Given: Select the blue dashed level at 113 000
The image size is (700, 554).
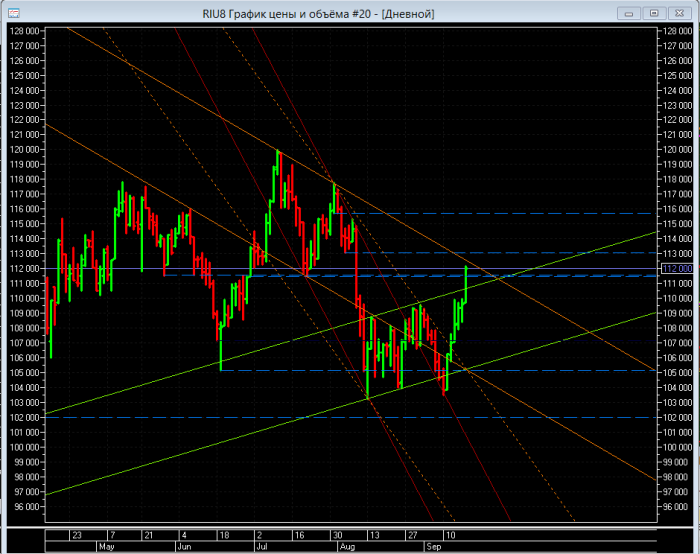Looking at the screenshot, I should 500,253.
